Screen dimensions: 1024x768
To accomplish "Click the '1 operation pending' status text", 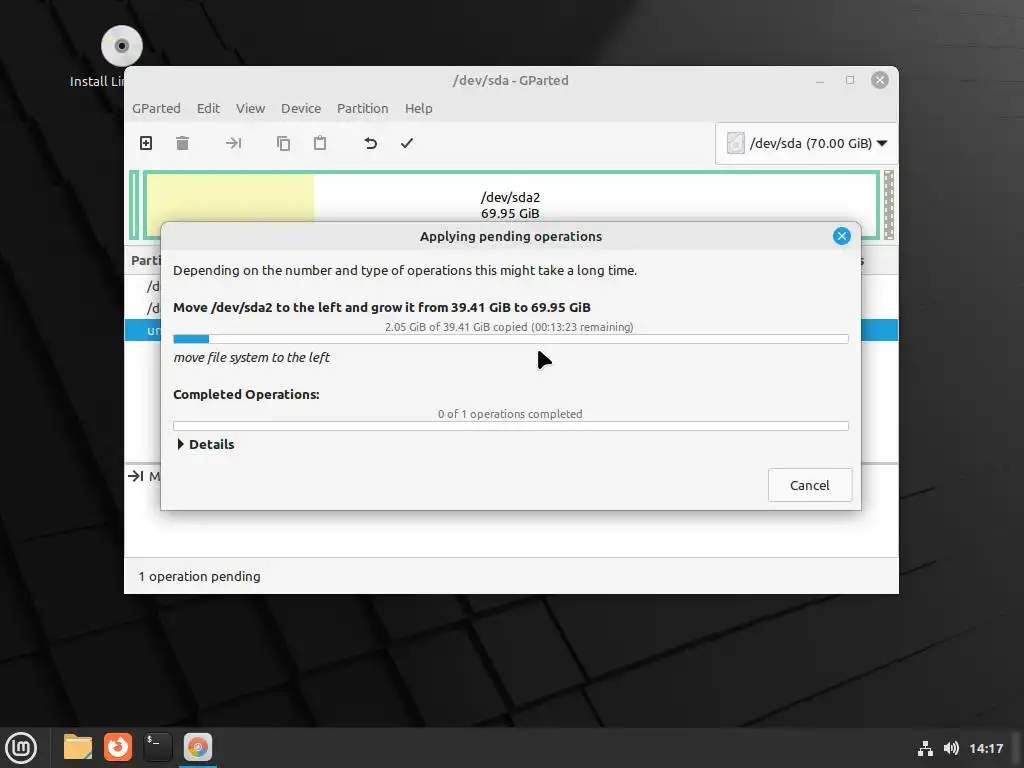I will 199,577.
